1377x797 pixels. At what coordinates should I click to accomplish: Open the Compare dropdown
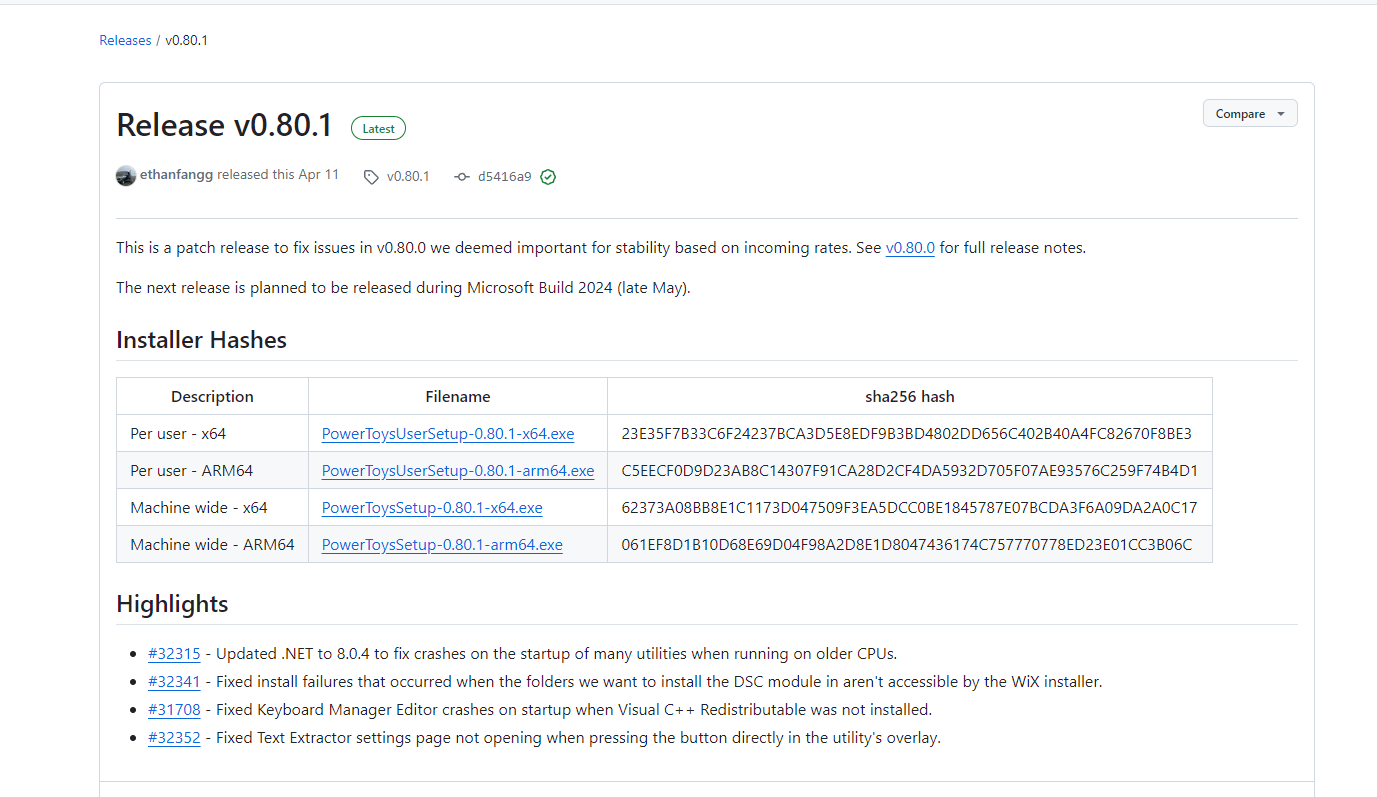(1249, 114)
